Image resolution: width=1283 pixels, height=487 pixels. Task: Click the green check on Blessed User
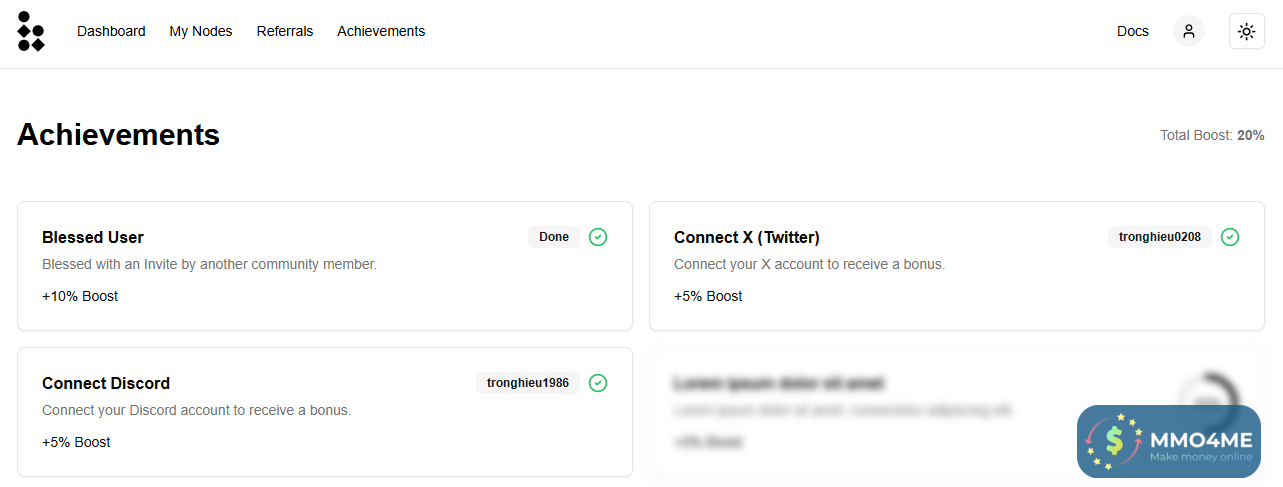598,237
